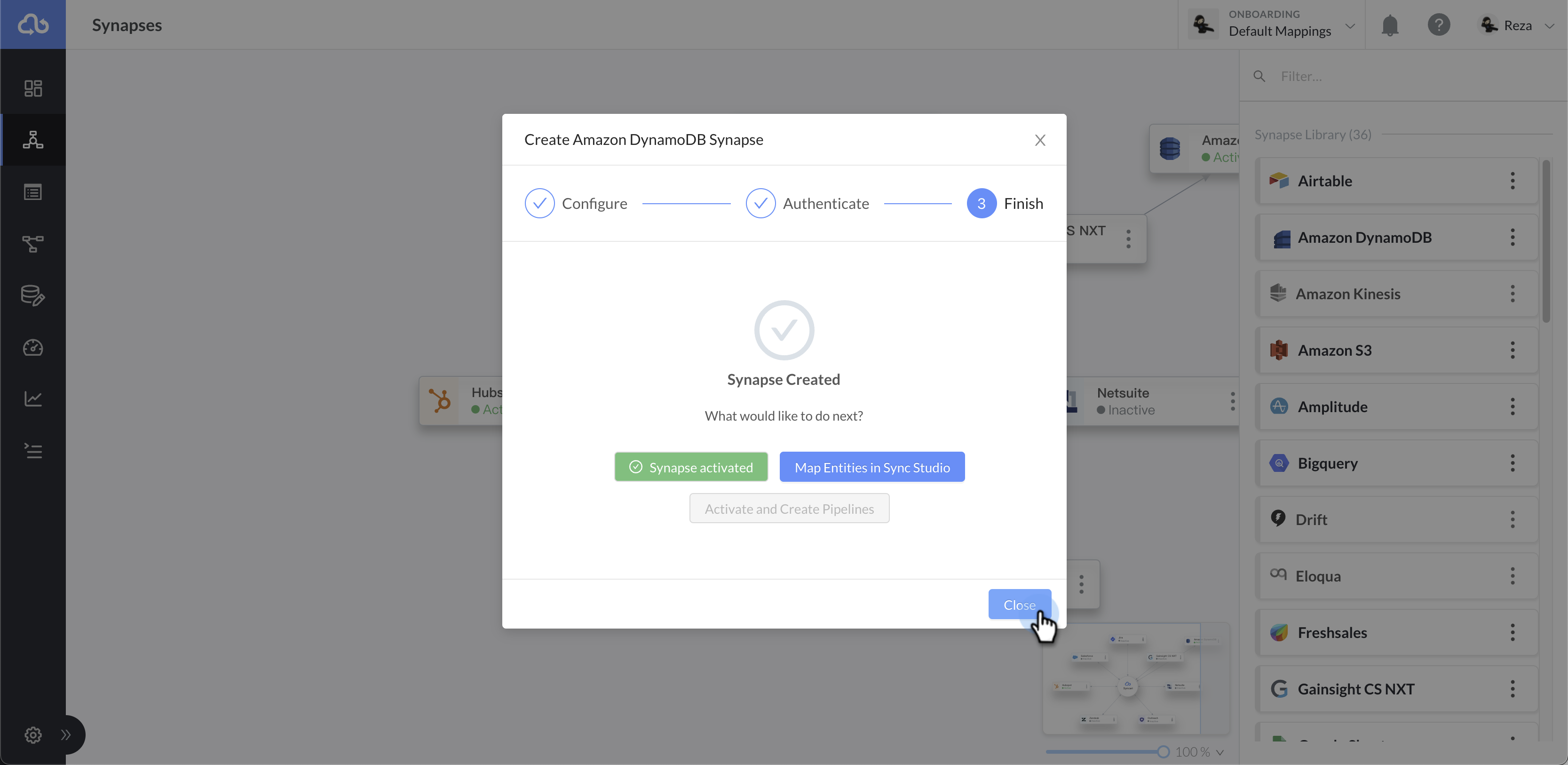
Task: Open the 100% zoom level dropdown
Action: (1199, 752)
